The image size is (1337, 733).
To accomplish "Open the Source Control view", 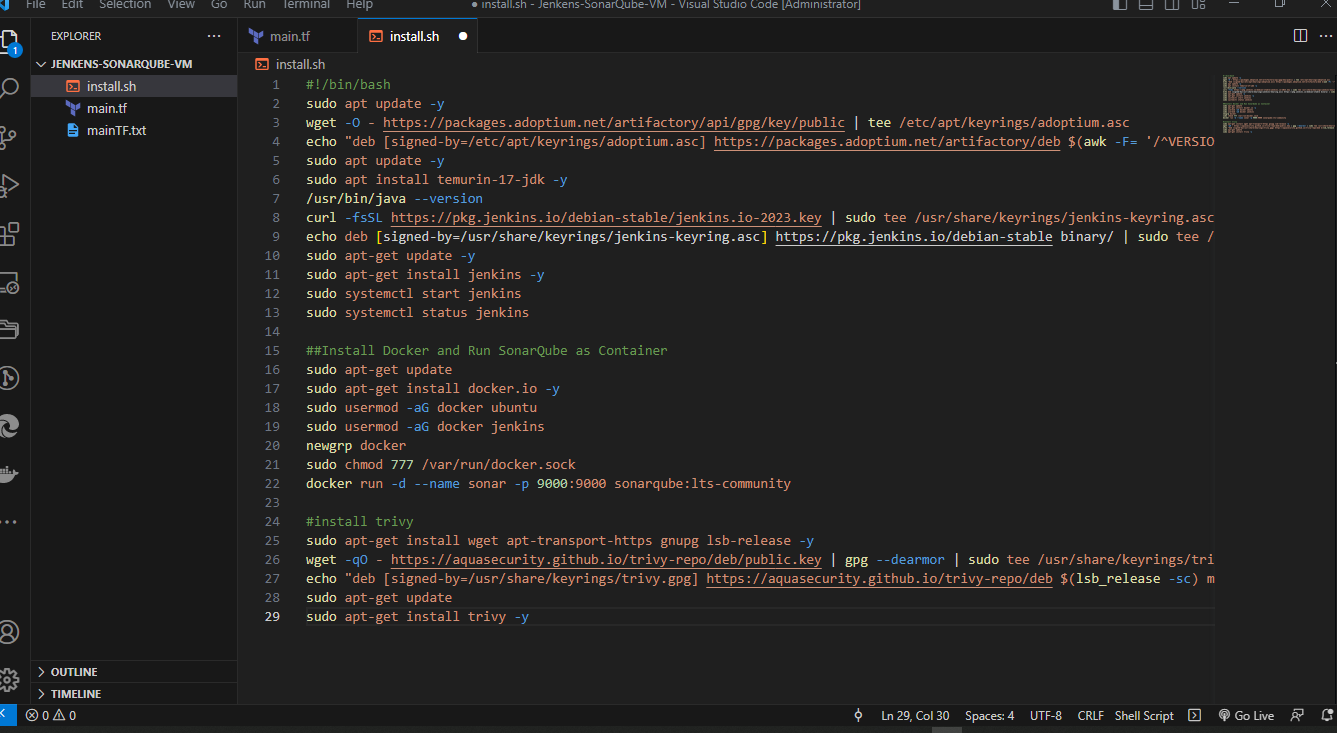I will coord(10,137).
